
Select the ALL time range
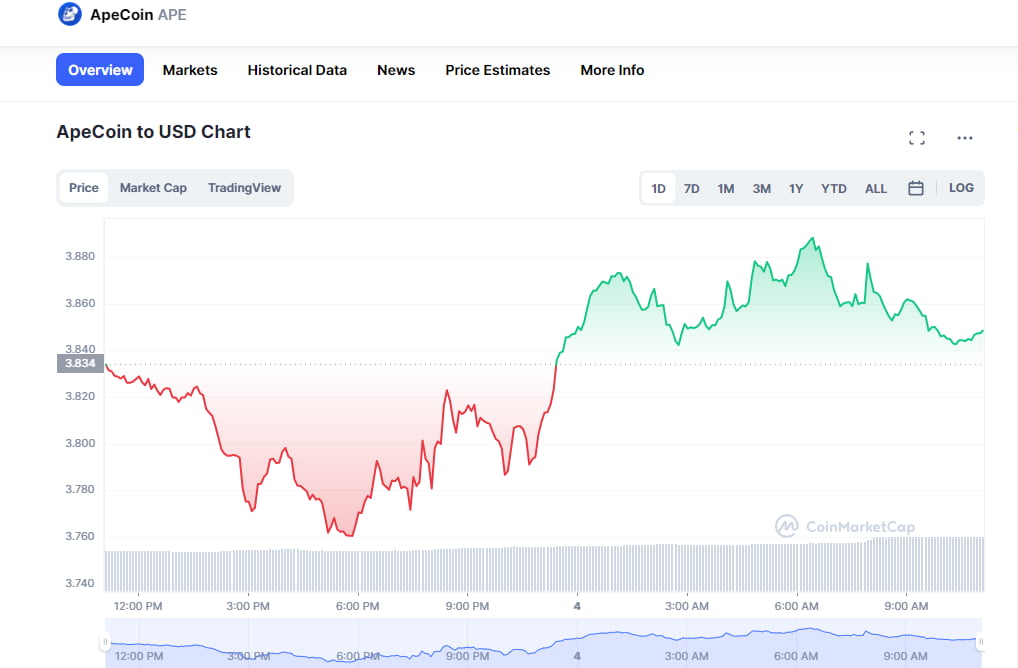coord(876,189)
